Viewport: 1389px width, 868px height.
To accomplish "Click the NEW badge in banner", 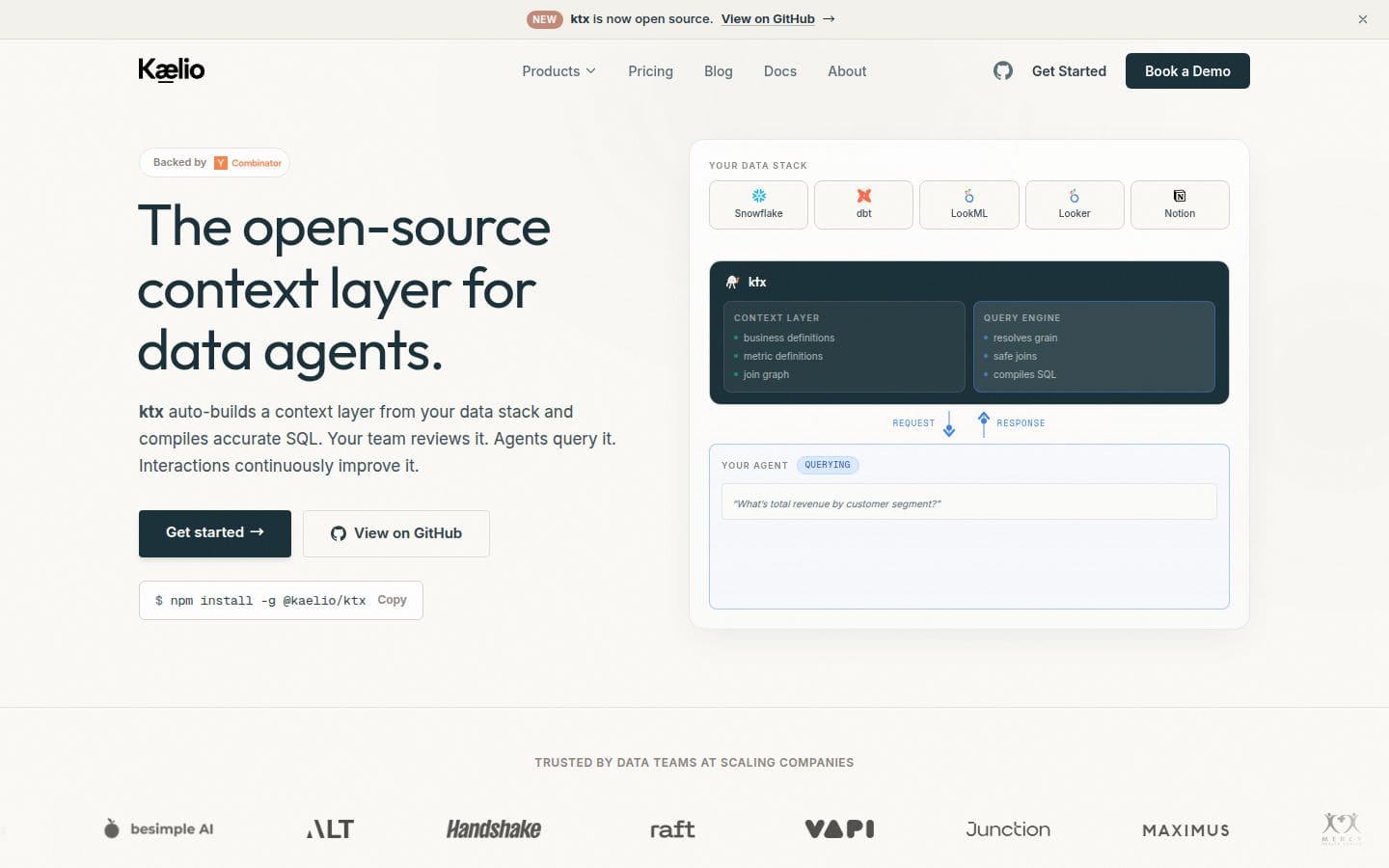I will (544, 19).
